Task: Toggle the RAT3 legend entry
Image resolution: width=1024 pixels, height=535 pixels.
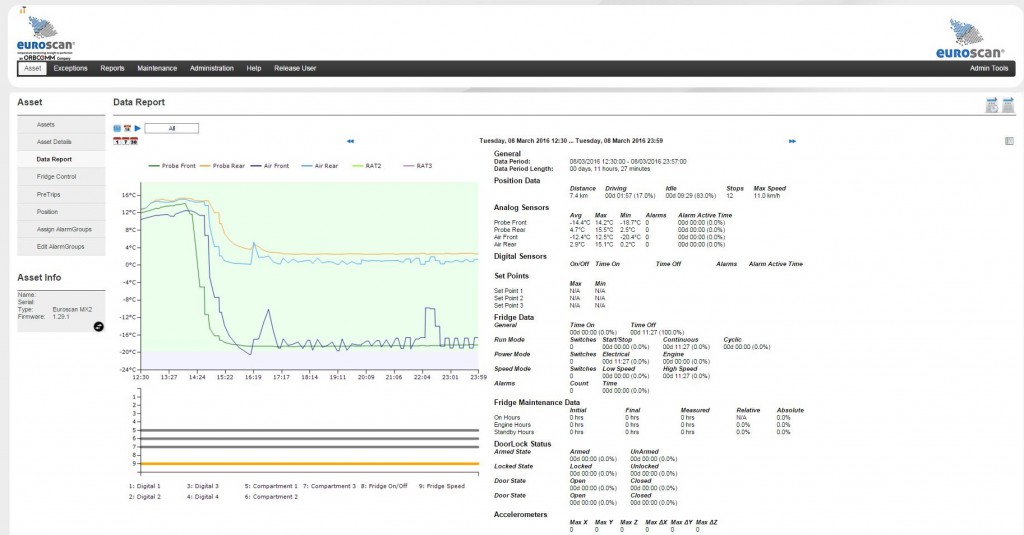Action: [x=417, y=166]
